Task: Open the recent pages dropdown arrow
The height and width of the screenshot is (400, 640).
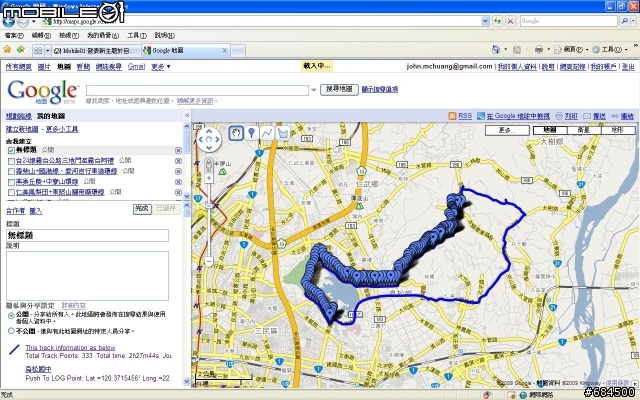Action: pos(33,21)
